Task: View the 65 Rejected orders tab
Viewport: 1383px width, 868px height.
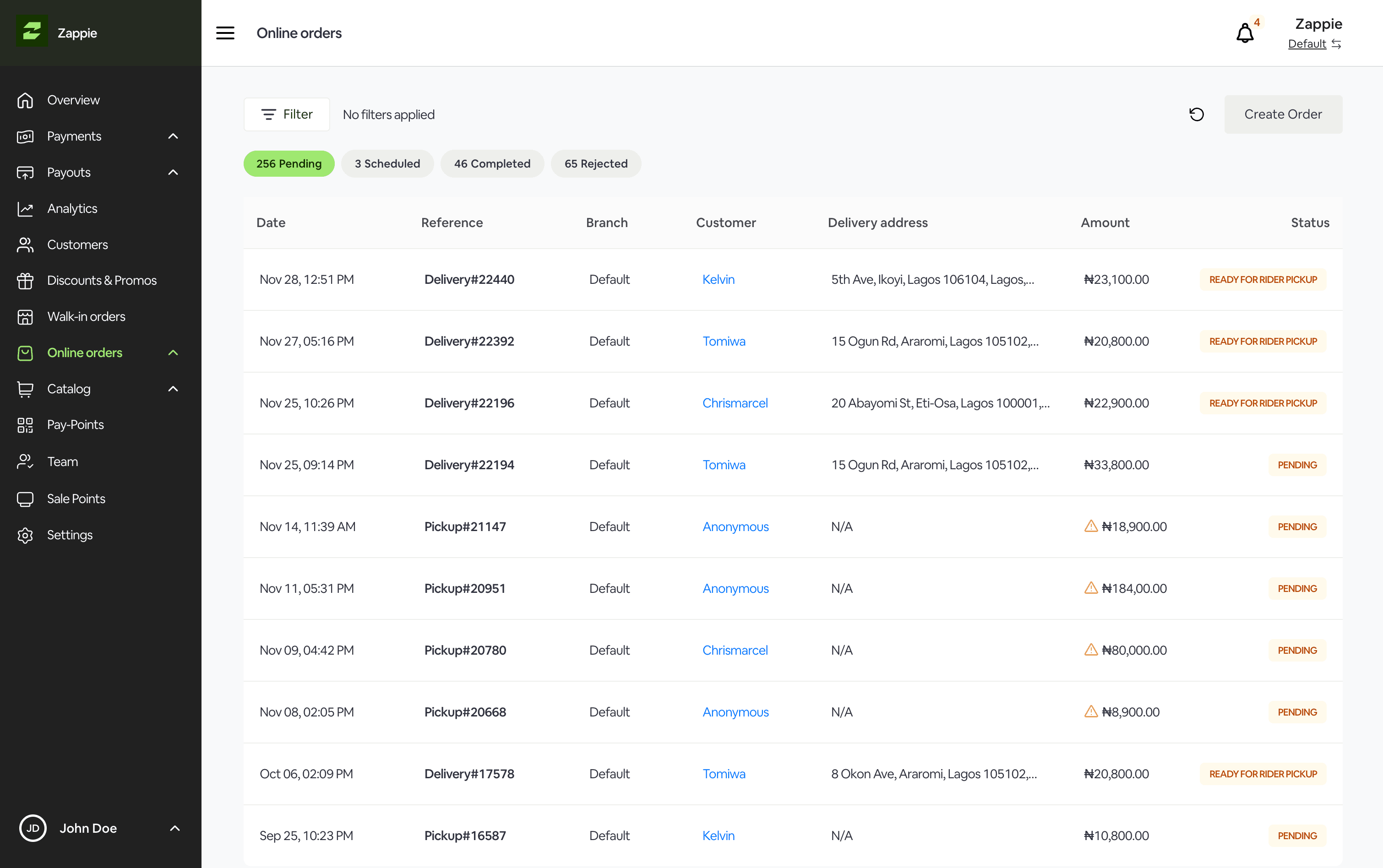Action: 596,163
